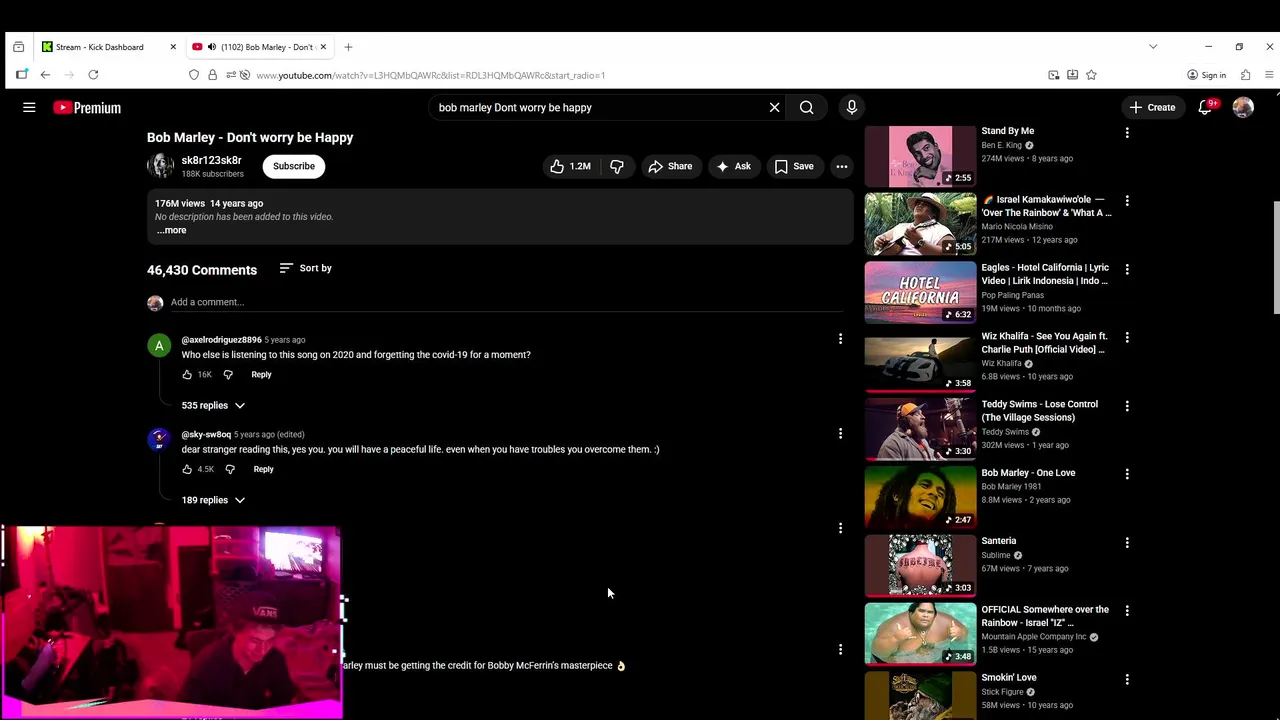The width and height of the screenshot is (1280, 720).
Task: Clear the YouTube search box text
Action: tap(774, 107)
